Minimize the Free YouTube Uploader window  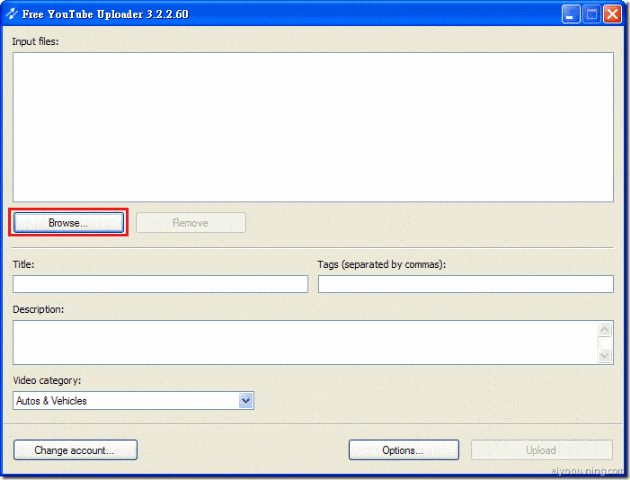(571, 14)
